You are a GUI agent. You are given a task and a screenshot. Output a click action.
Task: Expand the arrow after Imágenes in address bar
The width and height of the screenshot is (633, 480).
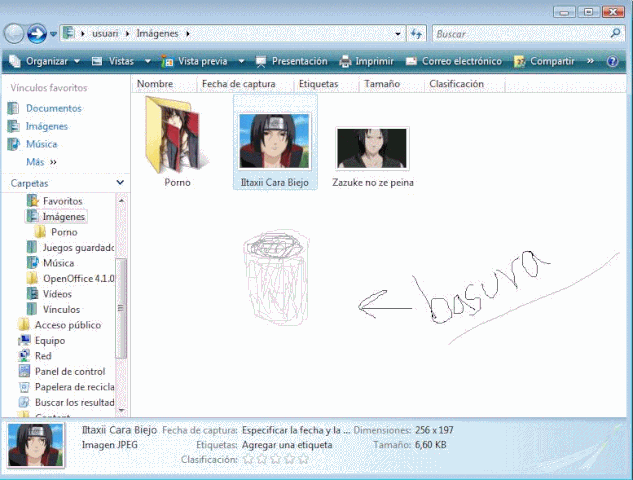[188, 34]
